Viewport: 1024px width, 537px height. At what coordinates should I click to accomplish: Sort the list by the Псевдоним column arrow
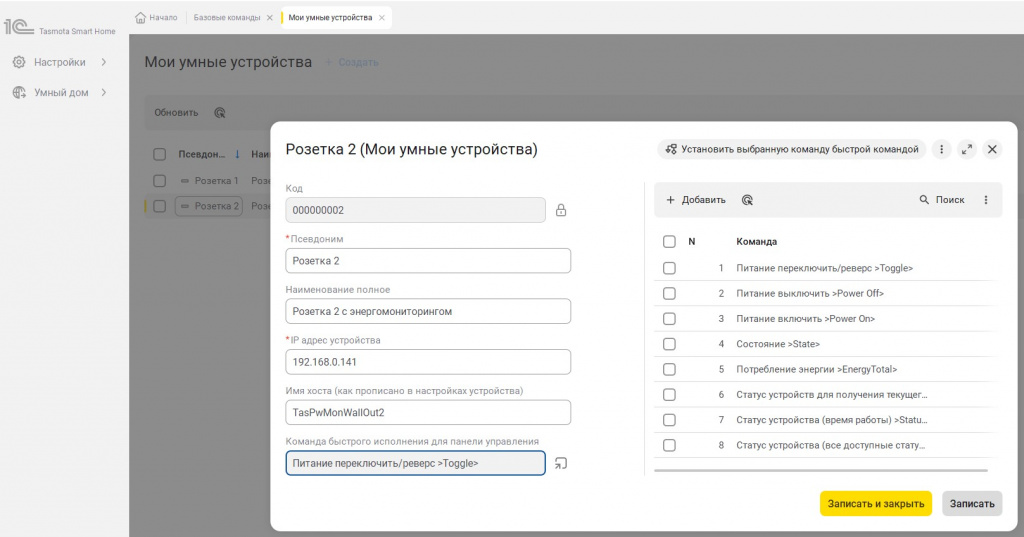click(x=237, y=154)
